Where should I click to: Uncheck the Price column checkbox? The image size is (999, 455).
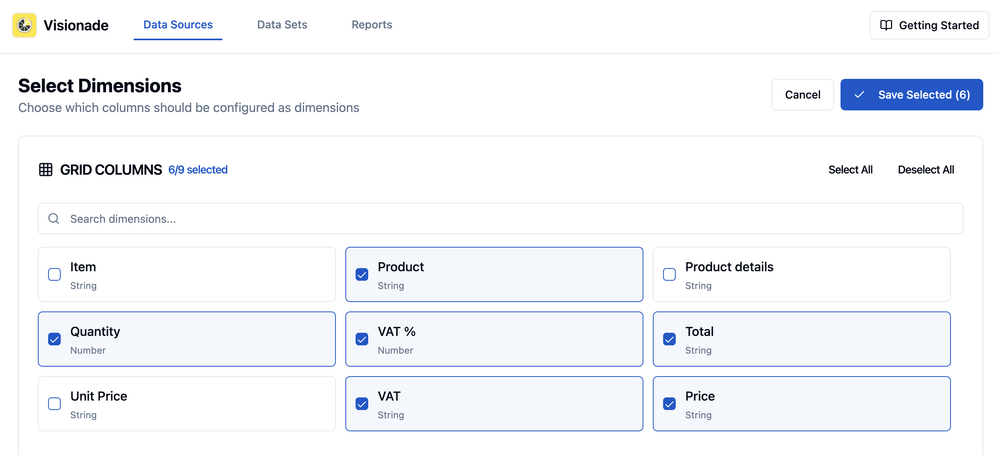click(670, 404)
